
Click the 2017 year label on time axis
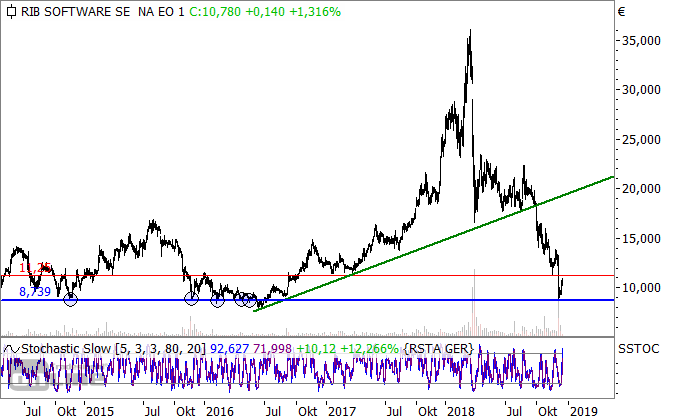[342, 411]
